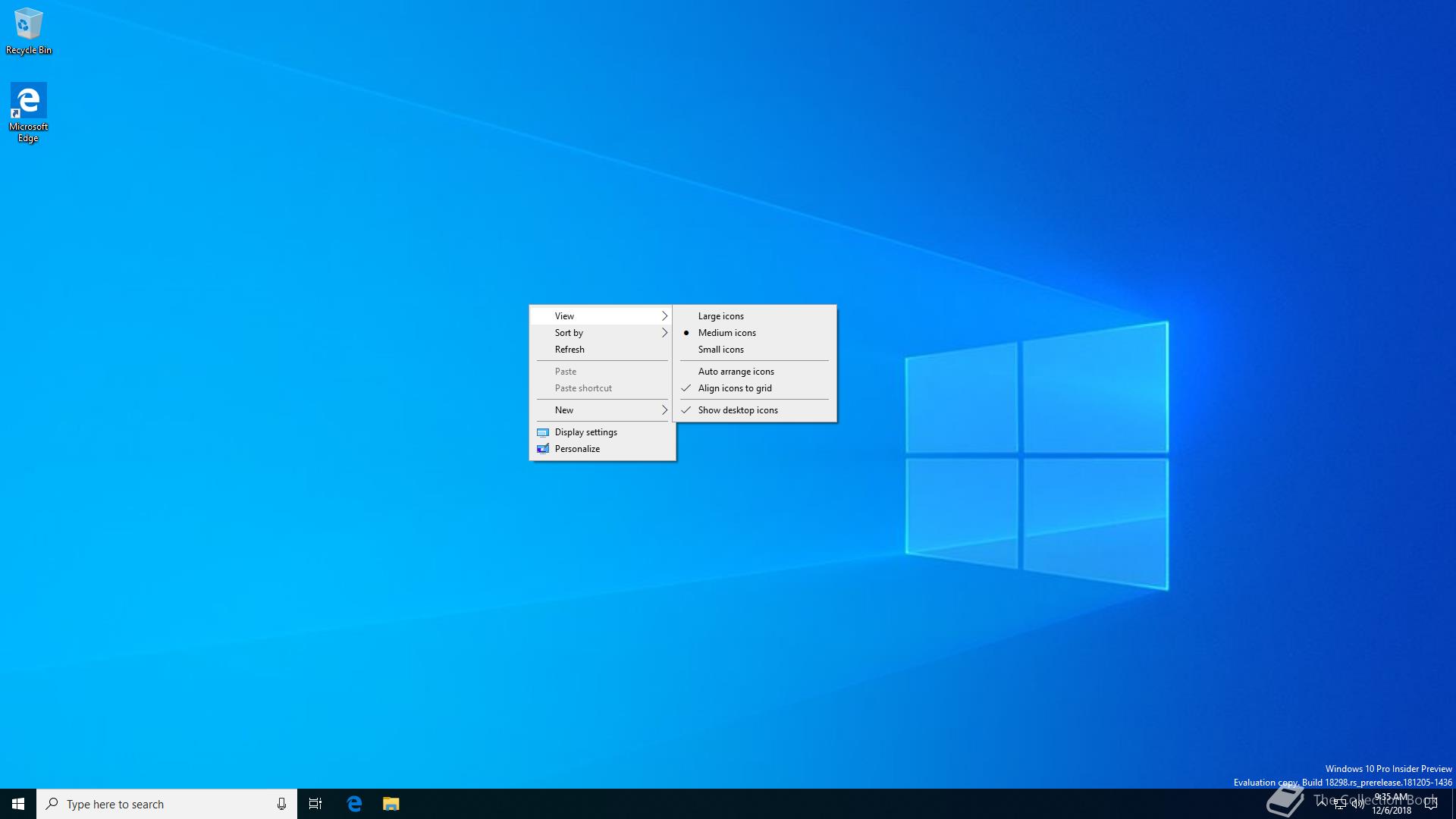The image size is (1456, 819).
Task: Open the volume icon in system tray
Action: click(1357, 804)
